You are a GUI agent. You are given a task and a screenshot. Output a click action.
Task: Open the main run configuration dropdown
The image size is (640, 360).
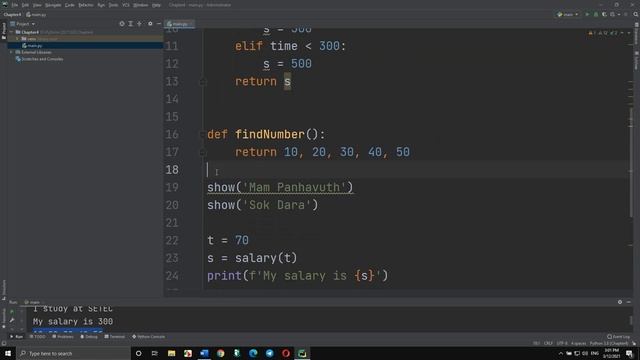tap(568, 15)
